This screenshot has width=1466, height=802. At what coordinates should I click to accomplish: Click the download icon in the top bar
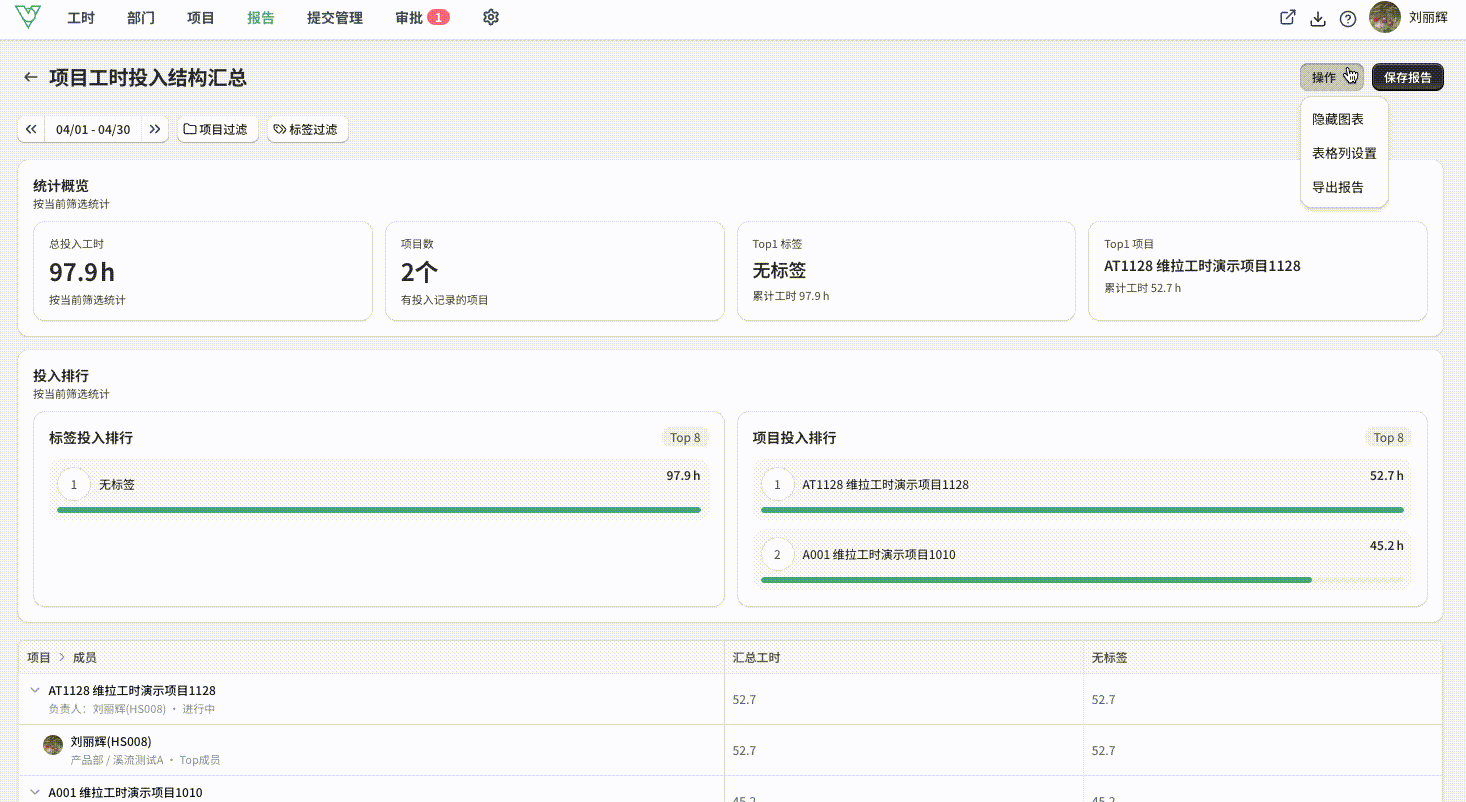(1318, 18)
